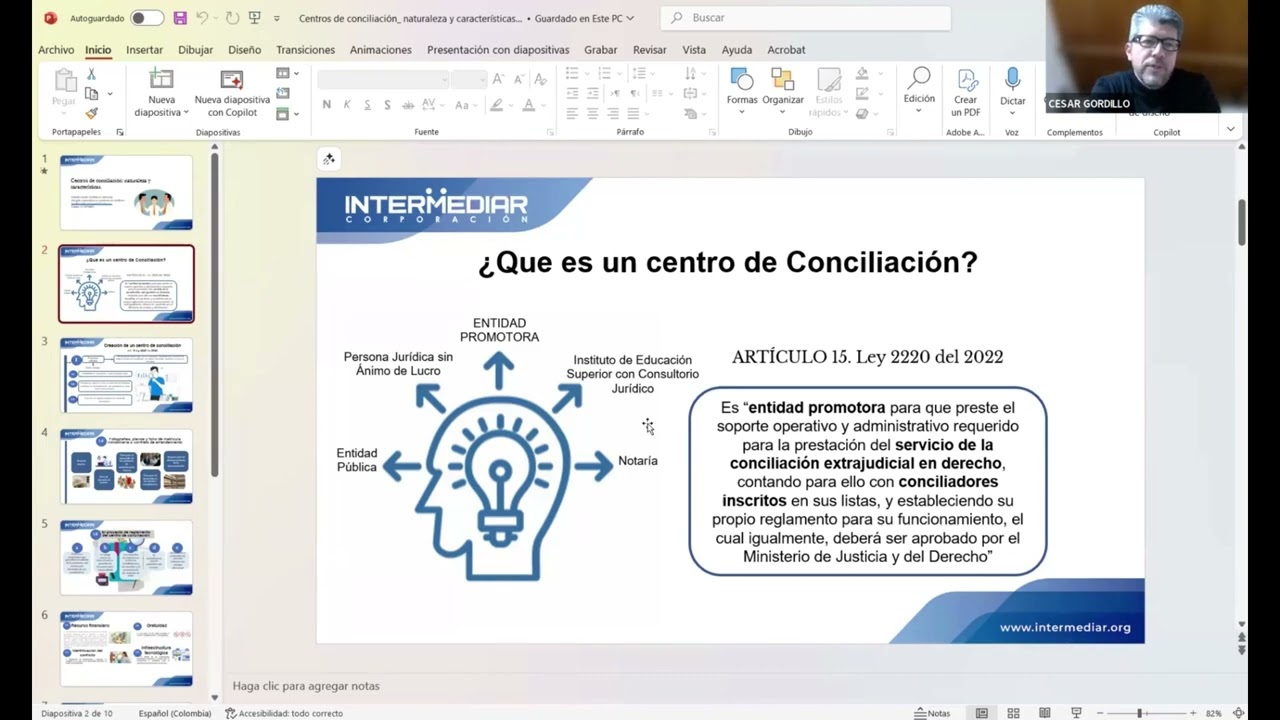Open the Vista tab
Image resolution: width=1280 pixels, height=720 pixels.
click(694, 50)
